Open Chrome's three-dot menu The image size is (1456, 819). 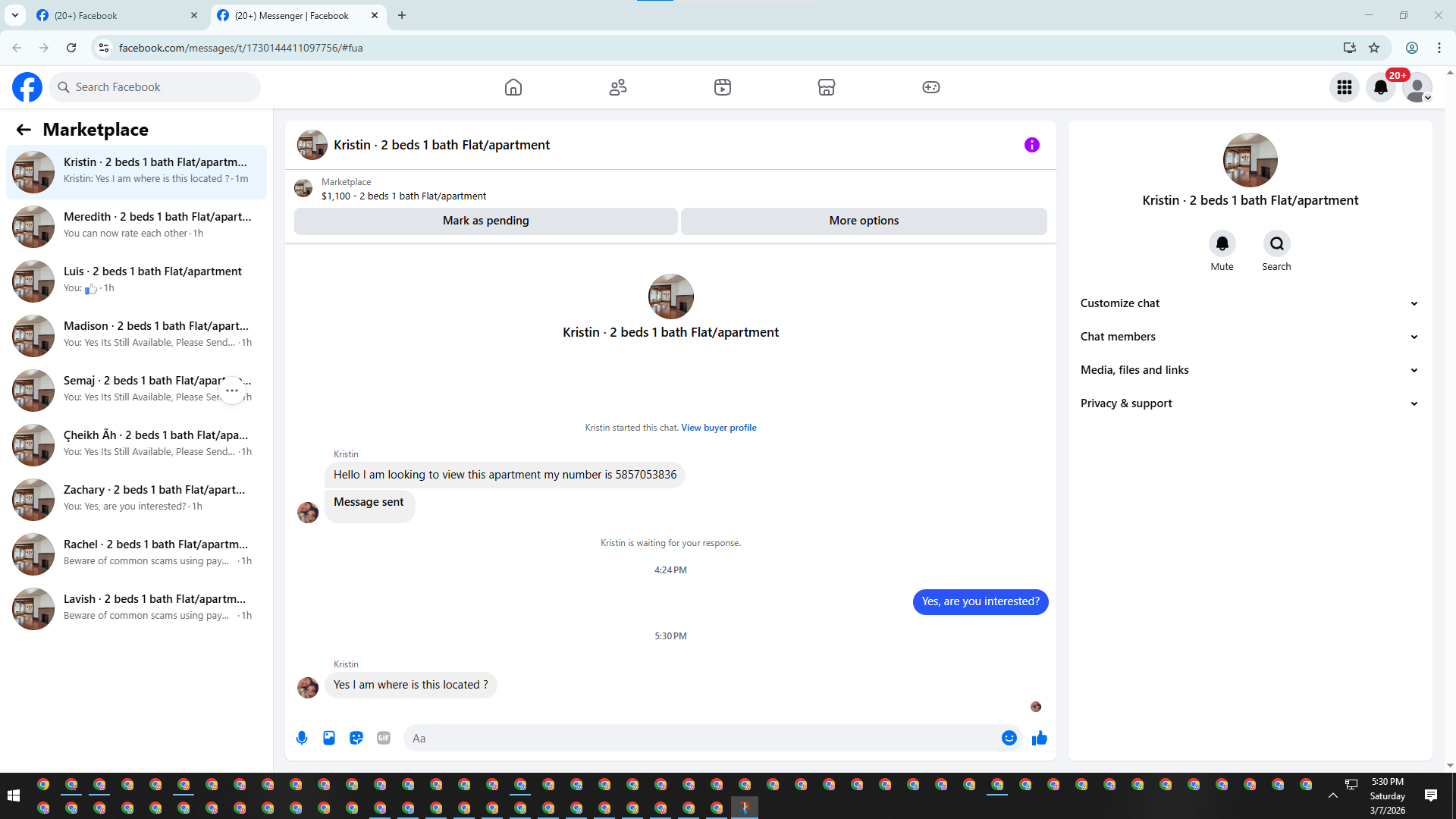pos(1439,48)
